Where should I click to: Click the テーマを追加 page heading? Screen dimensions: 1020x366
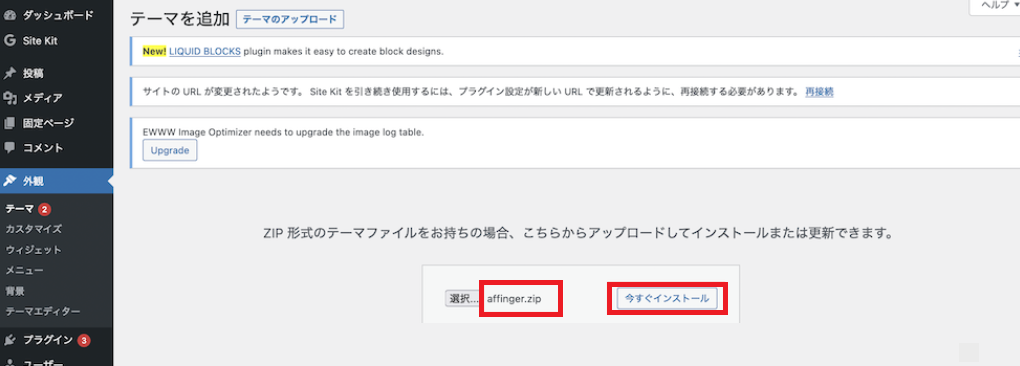pos(180,20)
